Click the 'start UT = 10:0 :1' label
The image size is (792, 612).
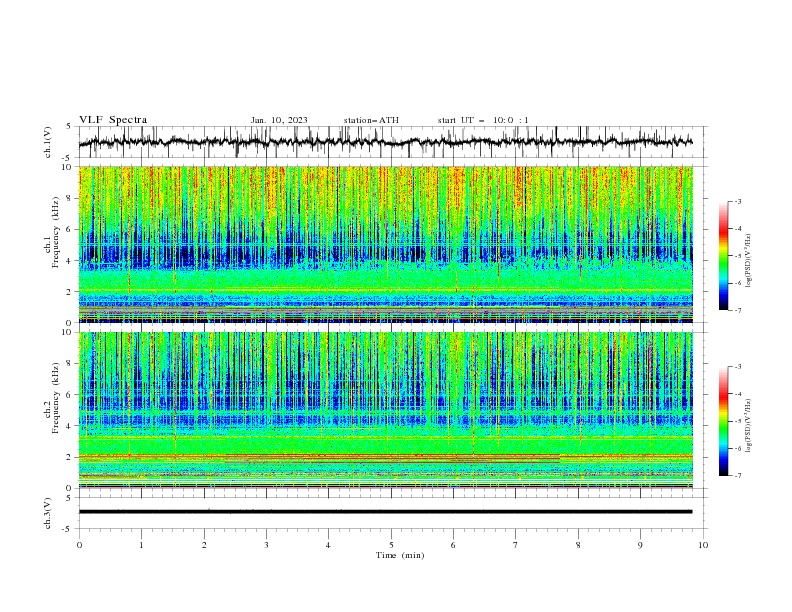(483, 120)
